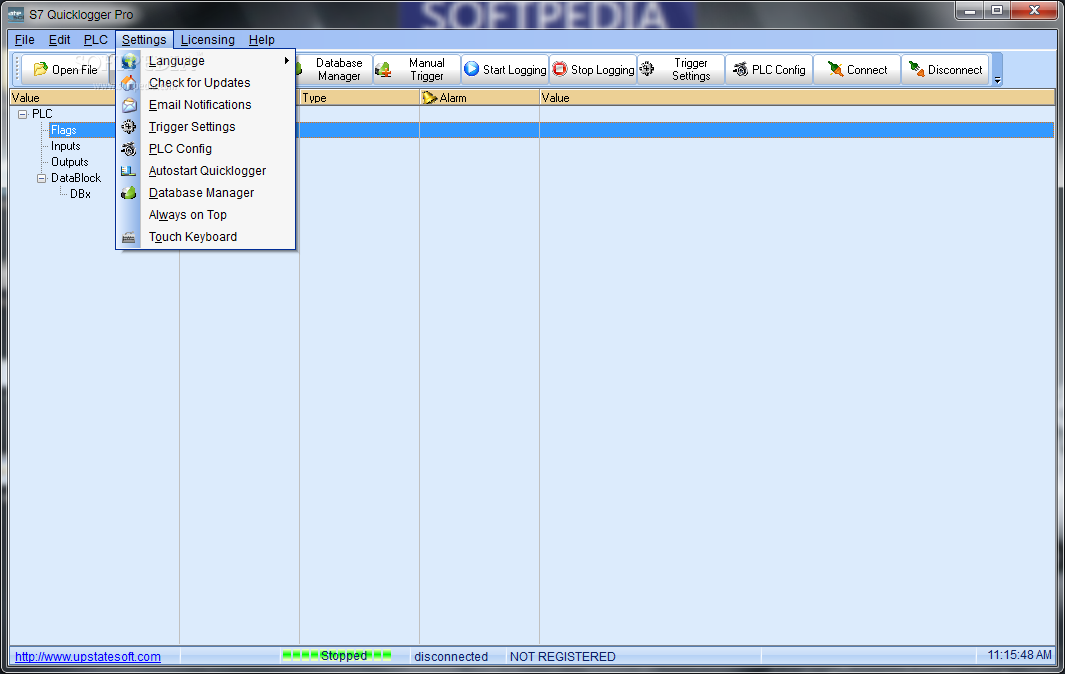Click the S7 Quicklogger Pro title bar icon
The width and height of the screenshot is (1065, 674).
point(16,14)
